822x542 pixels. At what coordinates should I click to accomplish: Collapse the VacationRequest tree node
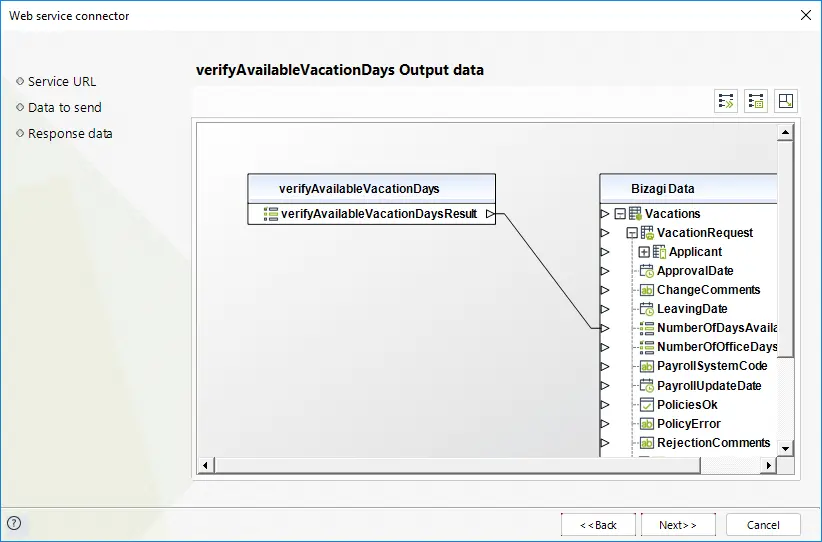tap(632, 233)
